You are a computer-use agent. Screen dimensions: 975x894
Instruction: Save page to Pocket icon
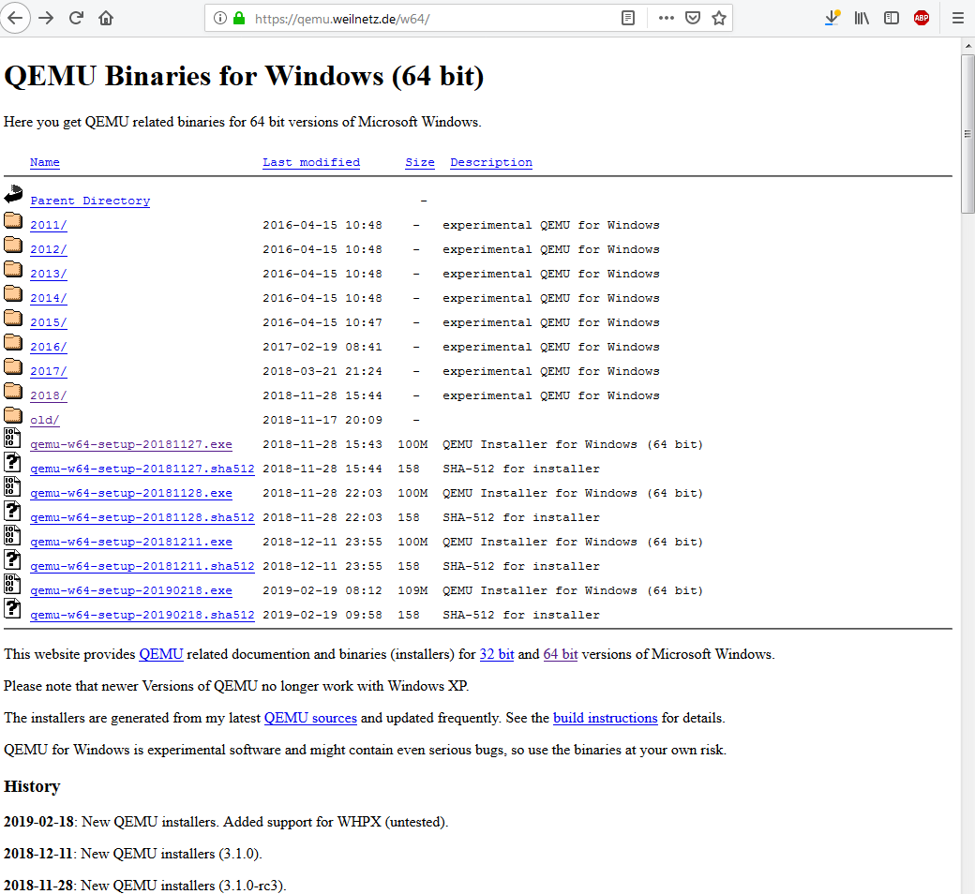coord(693,18)
